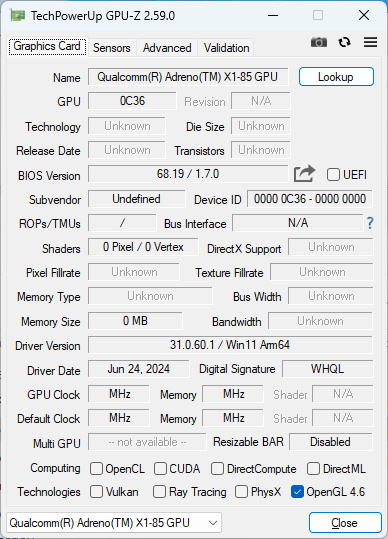This screenshot has width=388, height=539.
Task: Toggle the Ray Tracing checkbox
Action: coord(159,492)
